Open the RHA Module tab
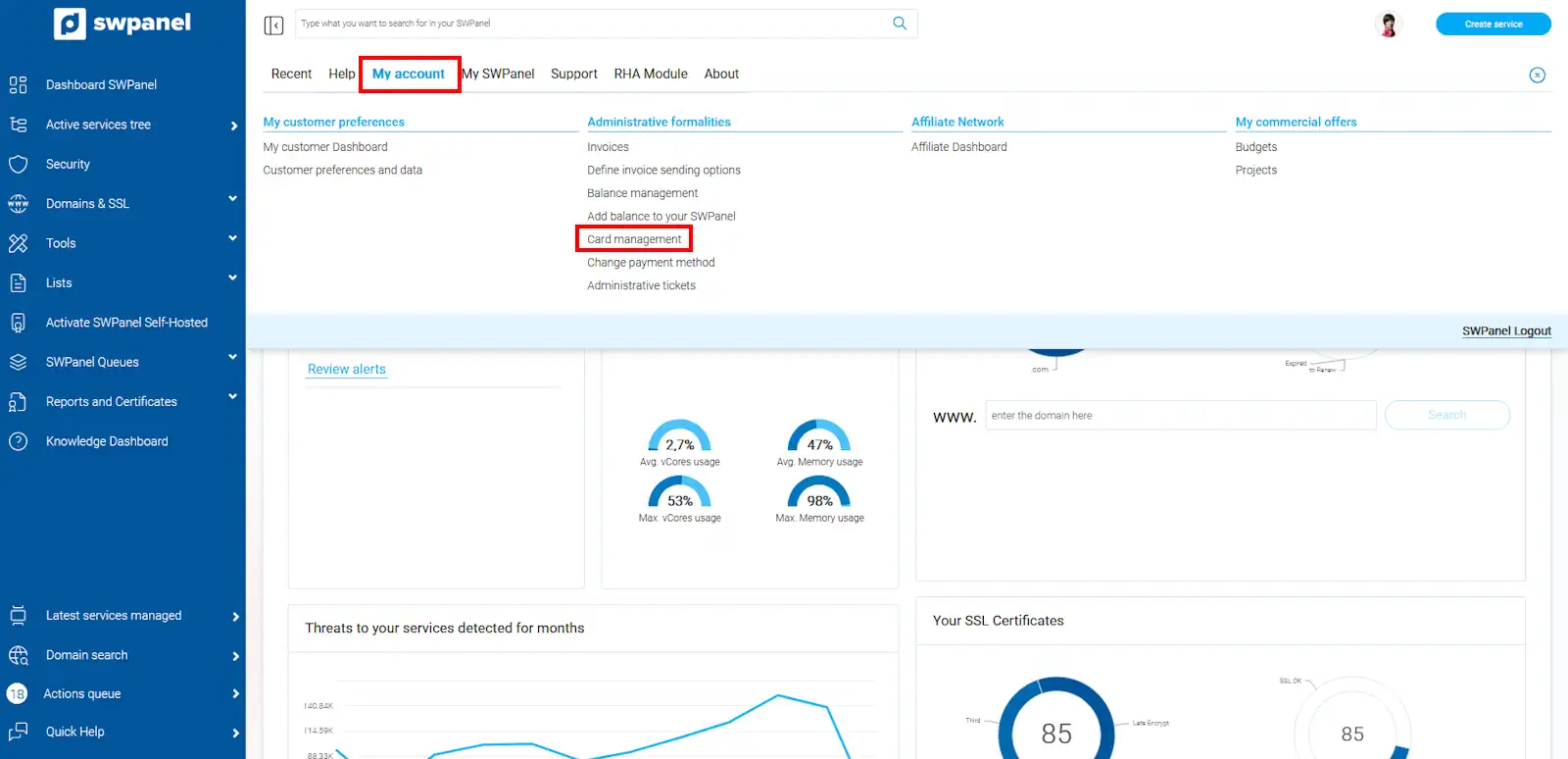Image resolution: width=1568 pixels, height=759 pixels. (x=651, y=74)
